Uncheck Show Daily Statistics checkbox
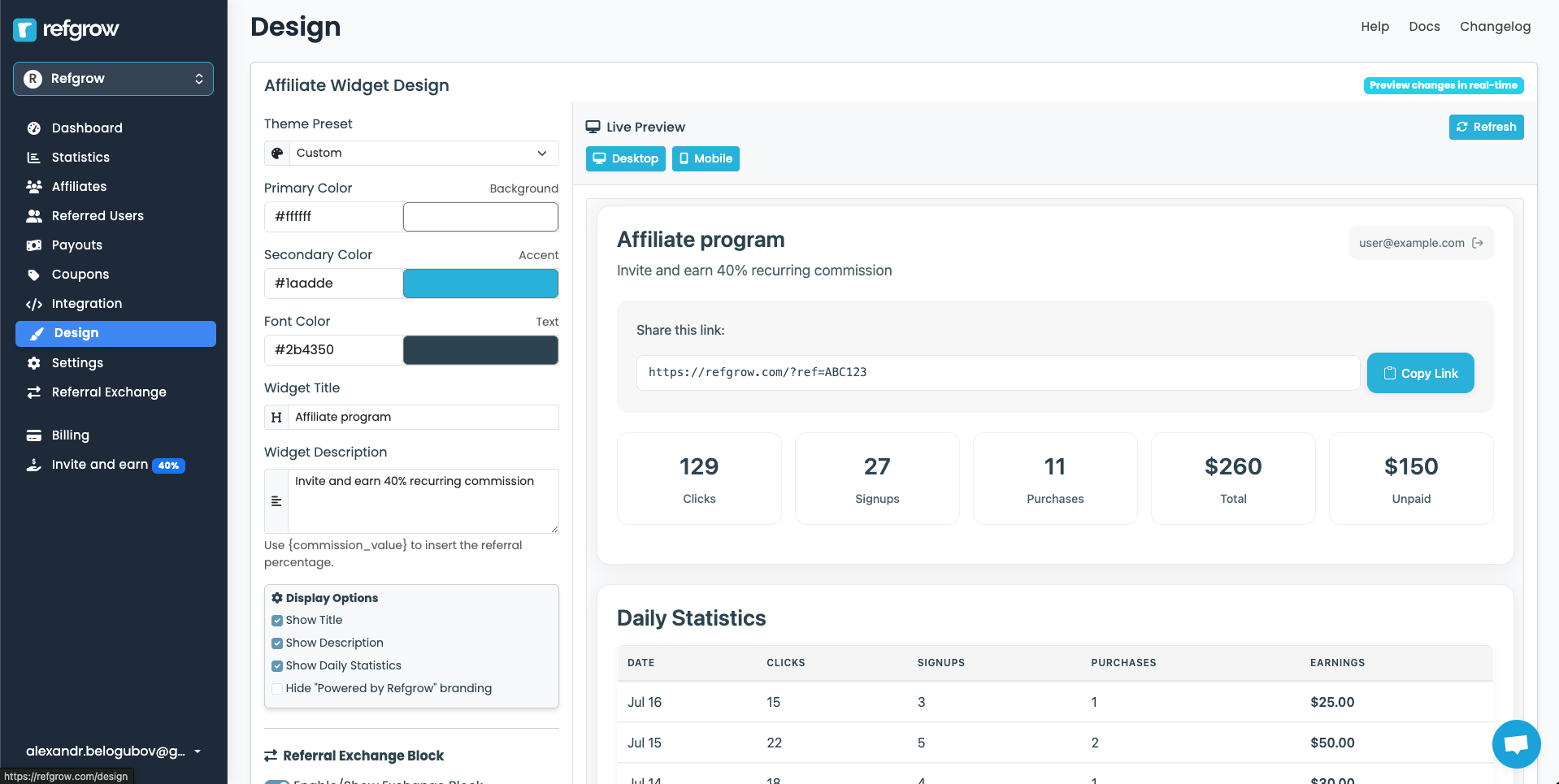1559x784 pixels. coord(277,666)
